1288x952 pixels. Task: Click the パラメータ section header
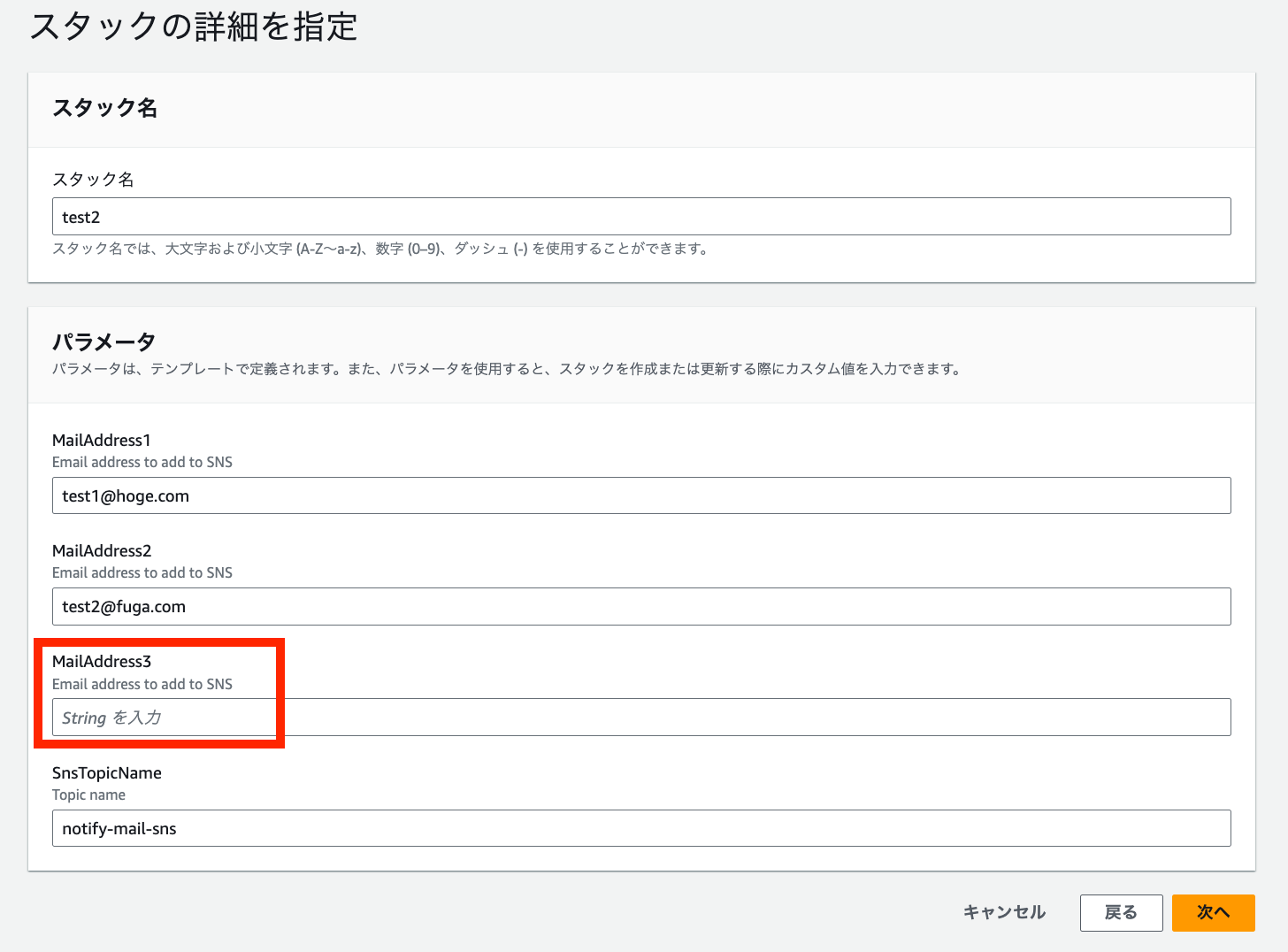tap(103, 341)
